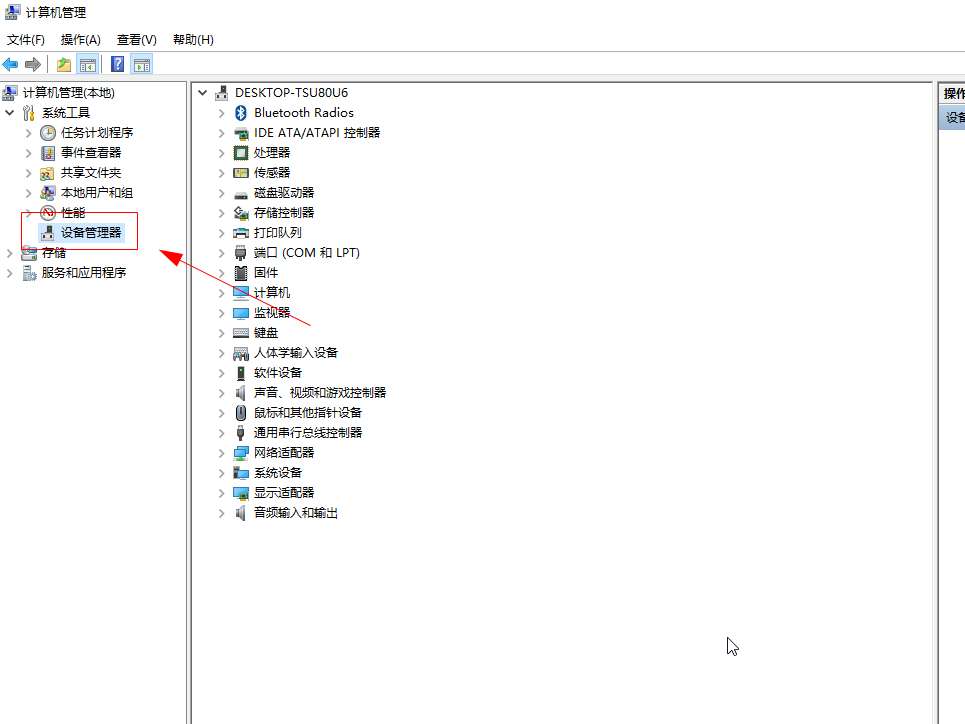This screenshot has width=965, height=724.
Task: Select the DESKTOP-TSU80U6 computer name
Action: coord(291,93)
